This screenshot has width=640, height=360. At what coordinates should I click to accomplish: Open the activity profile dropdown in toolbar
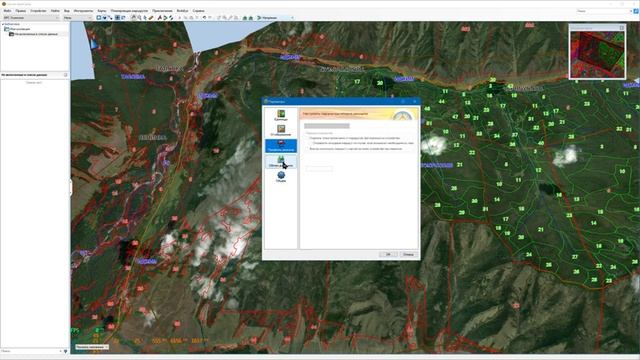(276, 18)
